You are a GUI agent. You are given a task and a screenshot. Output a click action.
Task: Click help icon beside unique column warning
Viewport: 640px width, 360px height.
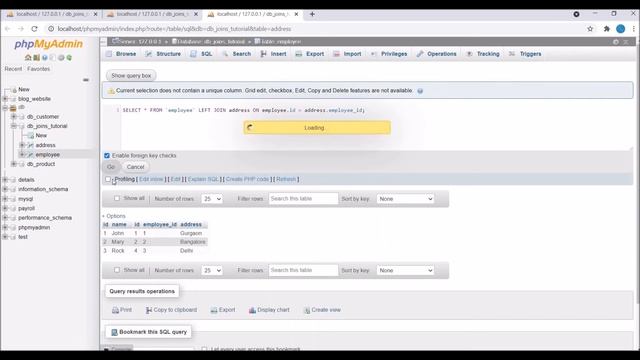click(420, 91)
